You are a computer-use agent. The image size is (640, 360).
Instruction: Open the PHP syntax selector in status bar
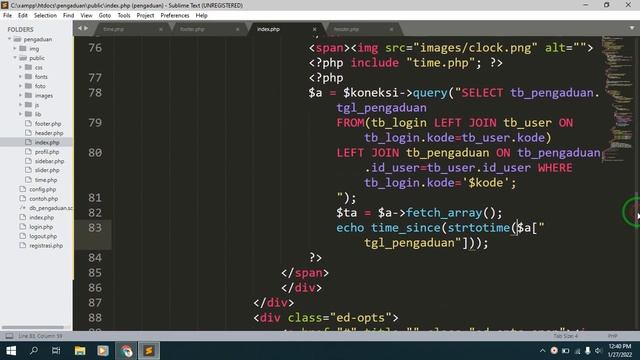click(613, 336)
